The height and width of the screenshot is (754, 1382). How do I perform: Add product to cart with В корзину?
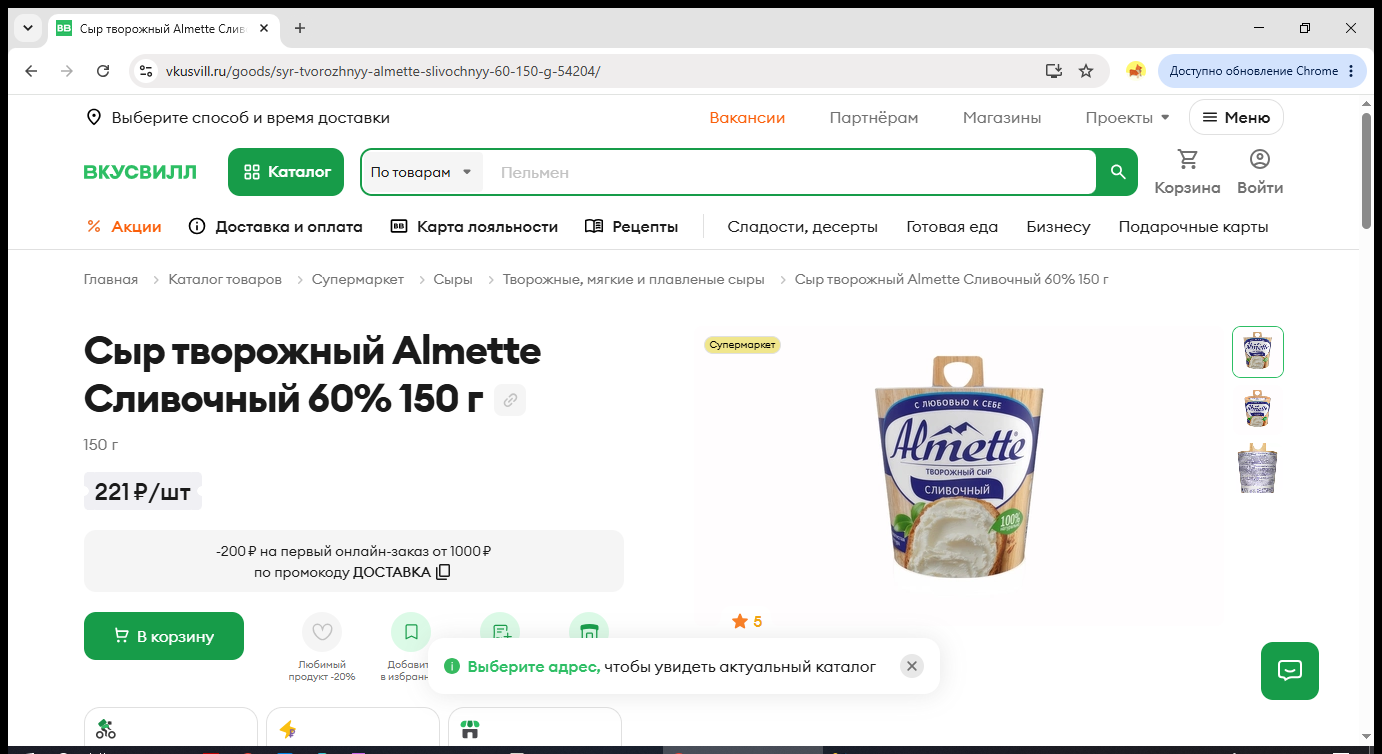click(164, 636)
